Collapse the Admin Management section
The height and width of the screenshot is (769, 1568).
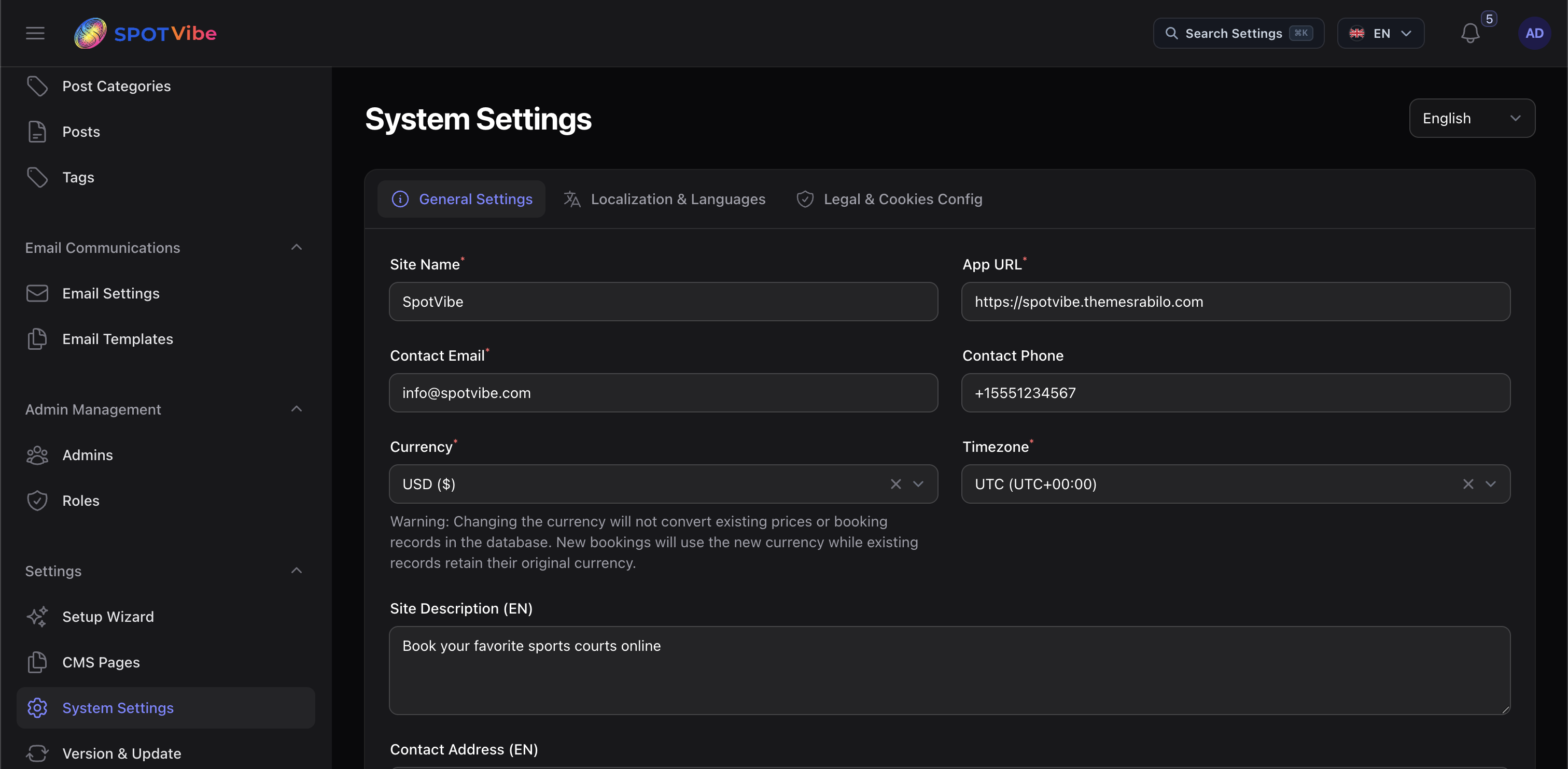297,409
